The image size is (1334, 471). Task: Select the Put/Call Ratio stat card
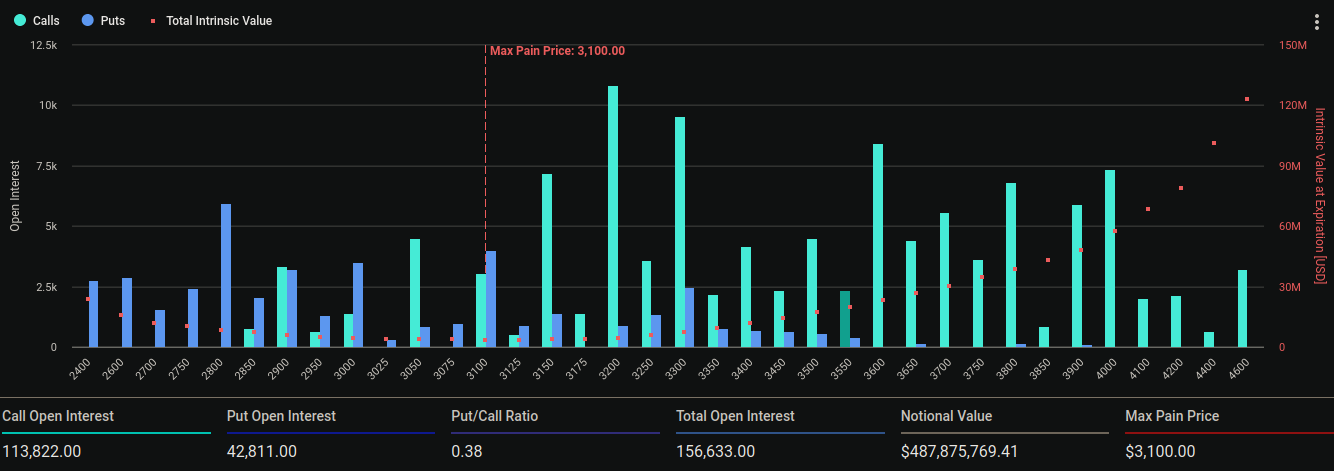555,433
